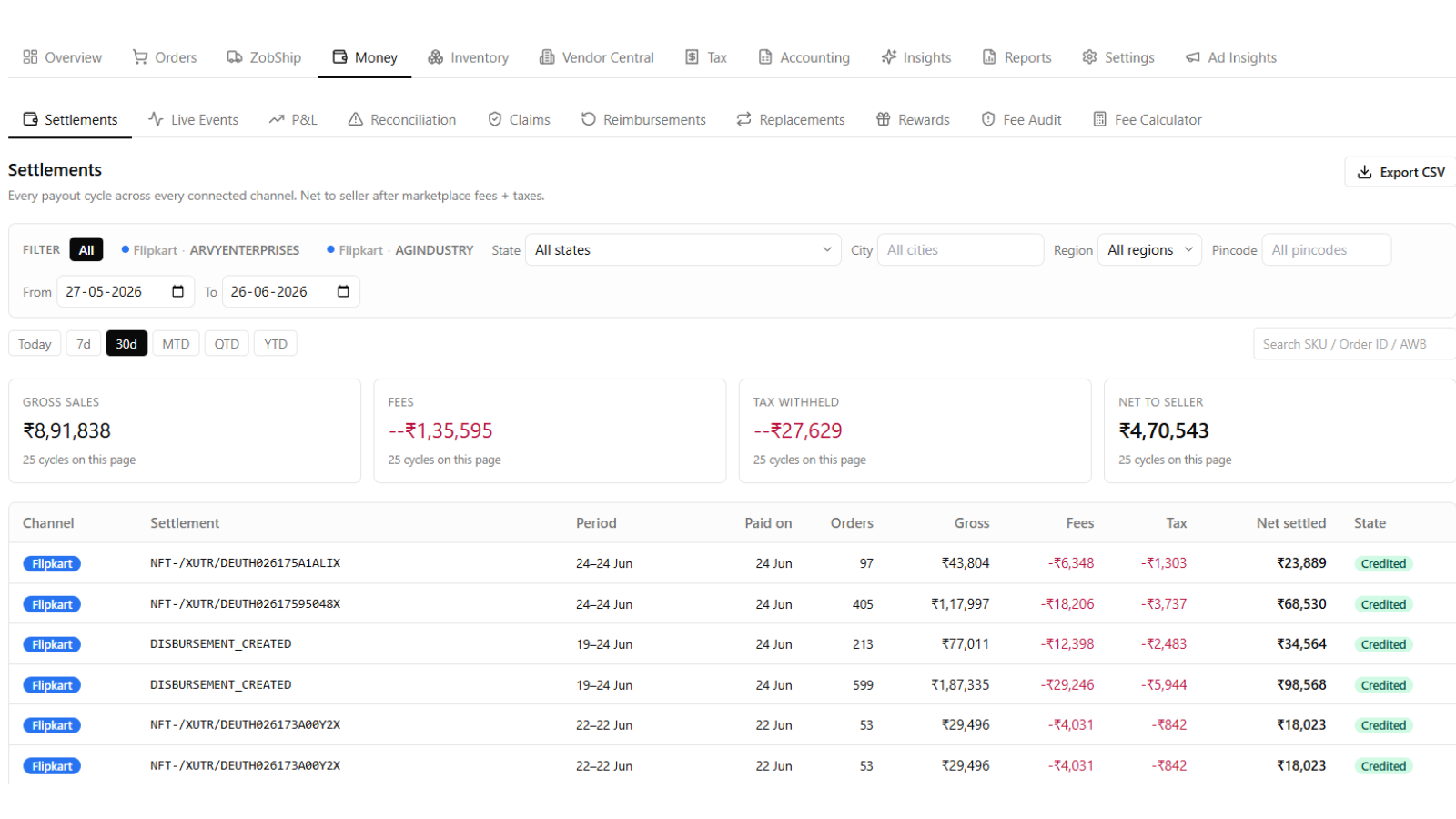
Task: Go to the Accounting menu
Action: click(804, 57)
